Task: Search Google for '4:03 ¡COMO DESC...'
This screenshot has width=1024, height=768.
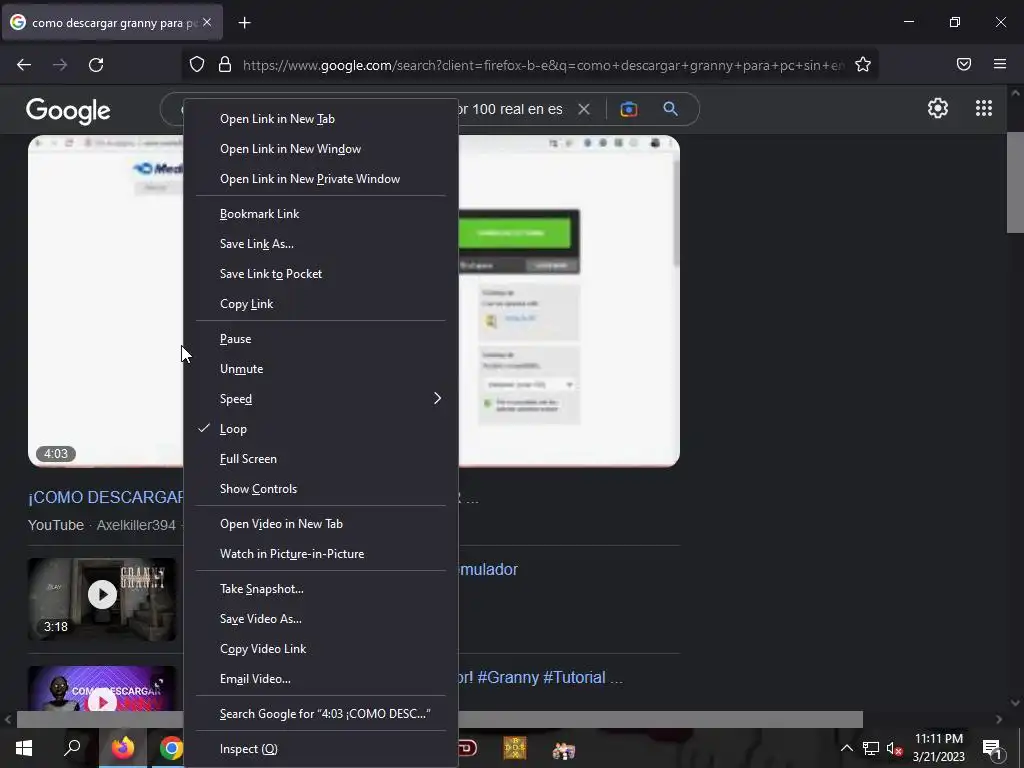Action: 321,714
